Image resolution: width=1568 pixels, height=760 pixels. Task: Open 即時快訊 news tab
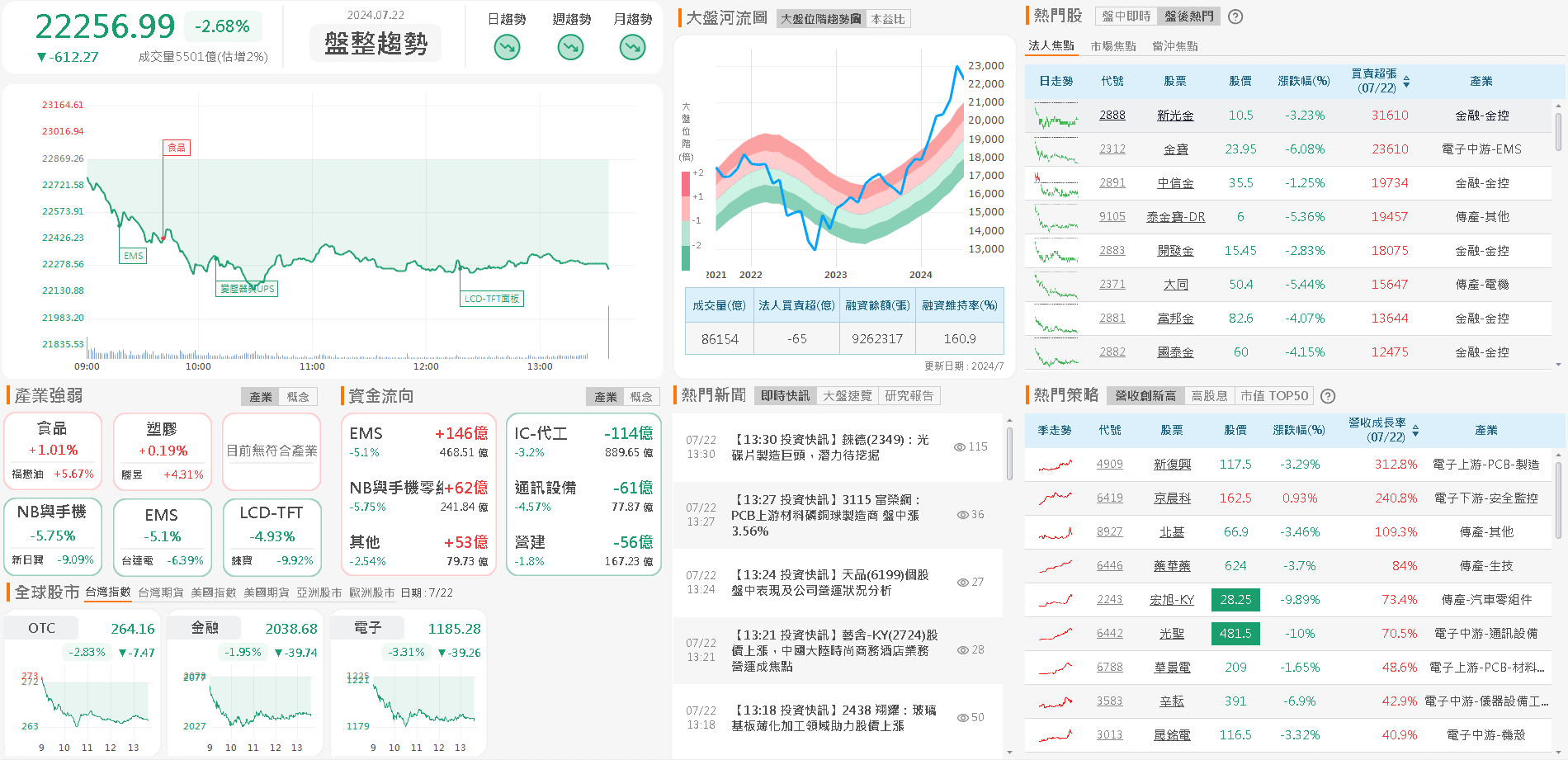click(x=785, y=396)
